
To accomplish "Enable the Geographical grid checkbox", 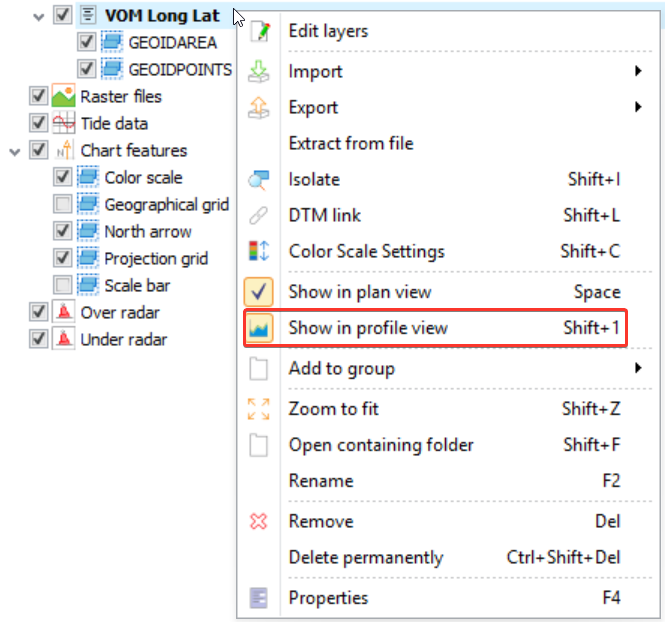I will 63,205.
